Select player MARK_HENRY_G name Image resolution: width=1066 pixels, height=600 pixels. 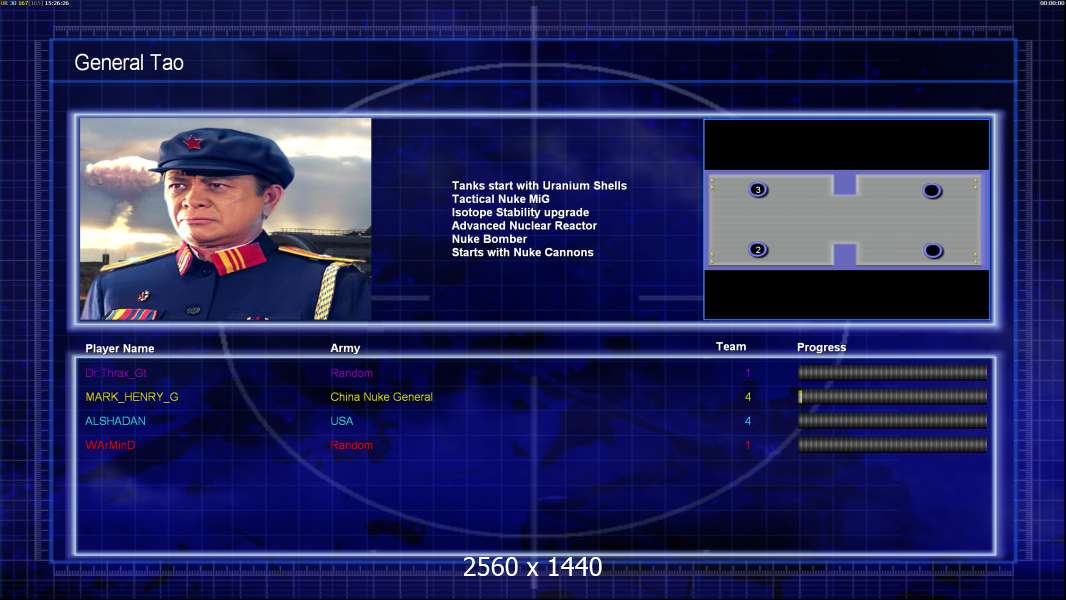point(132,397)
